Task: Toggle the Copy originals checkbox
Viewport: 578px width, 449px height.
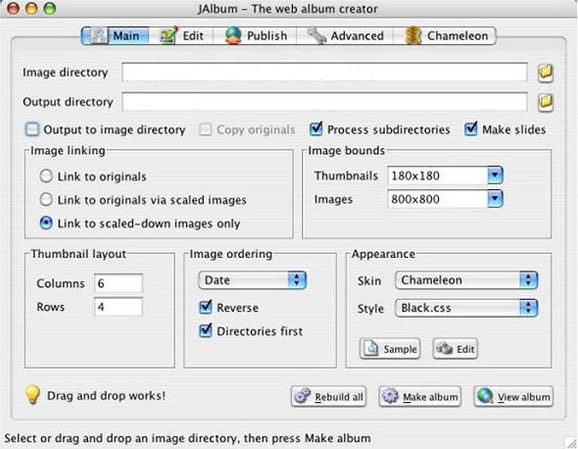Action: 205,129
